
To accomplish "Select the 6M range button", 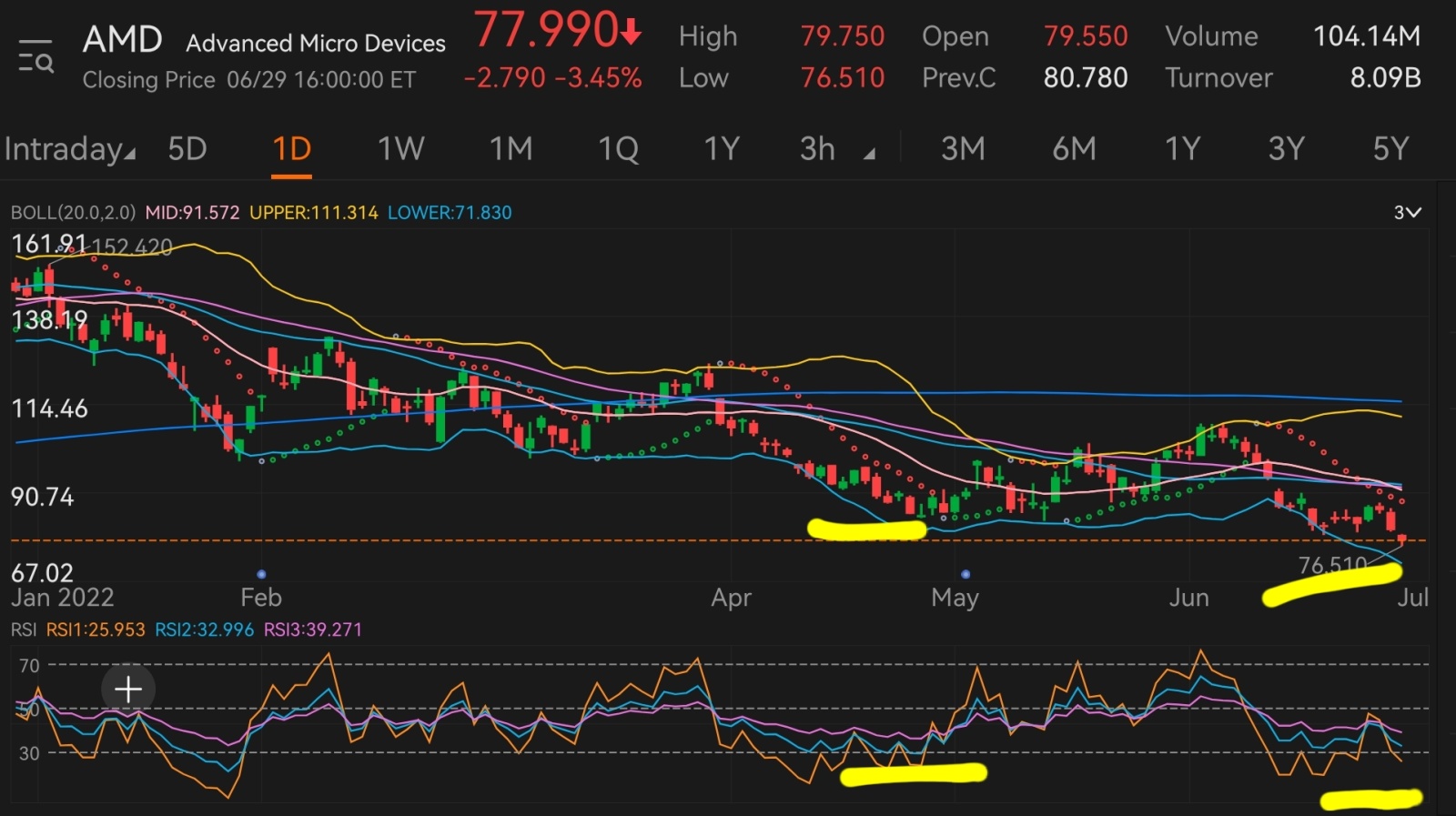I will tap(1075, 148).
